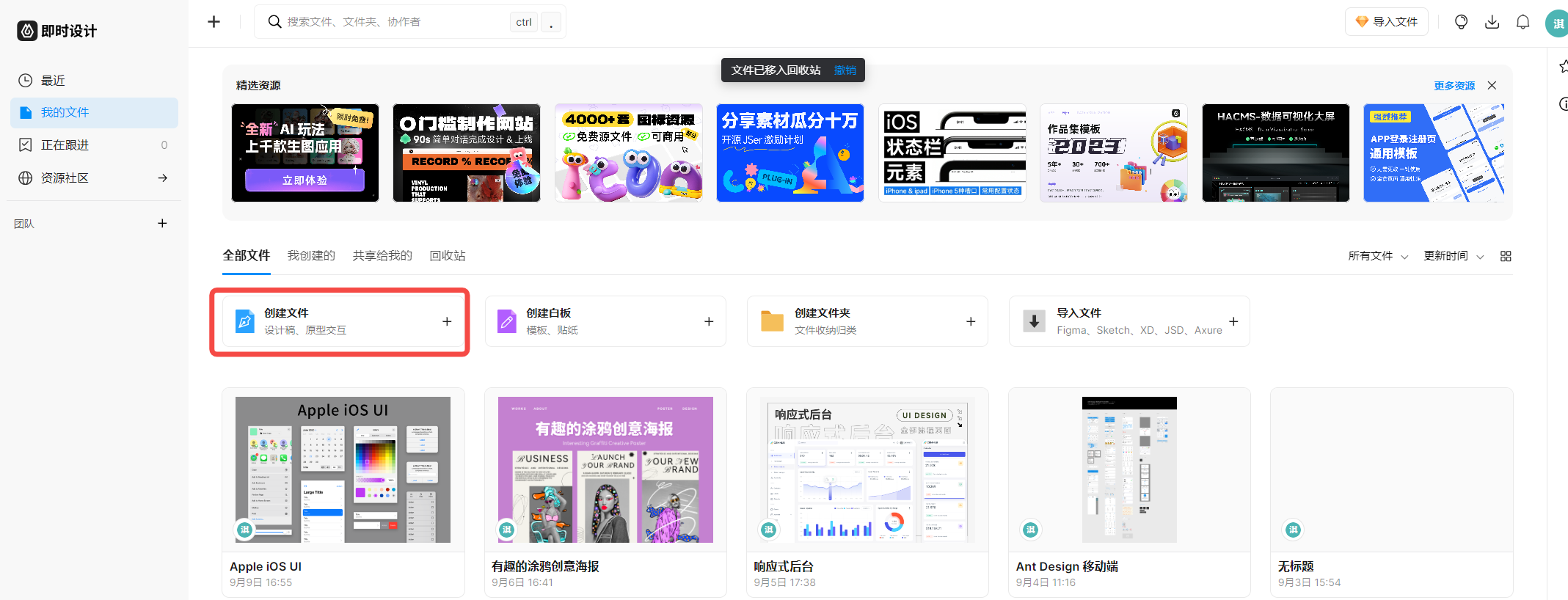Open Apple iOS UI file thumbnail
This screenshot has height=600, width=1568.
coord(343,469)
